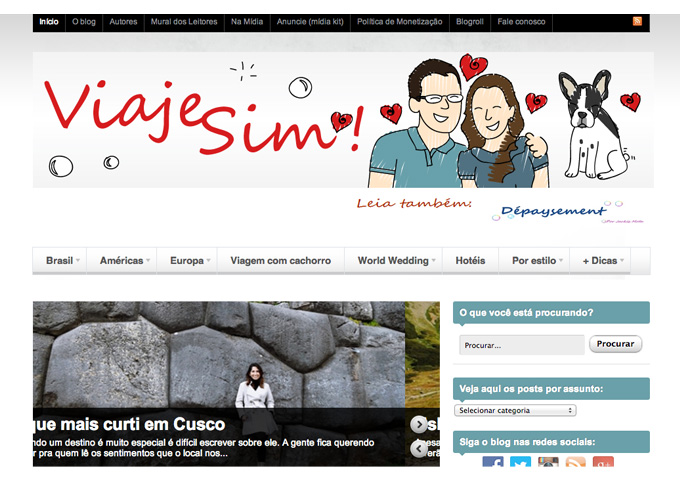The image size is (680, 480).
Task: Open the Fale conosco link
Action: pyautogui.click(x=524, y=21)
